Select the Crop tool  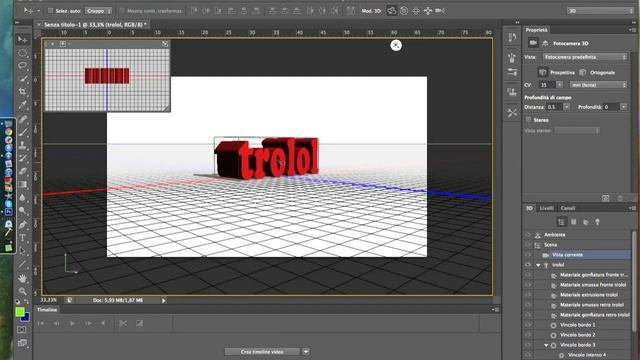[x=22, y=91]
